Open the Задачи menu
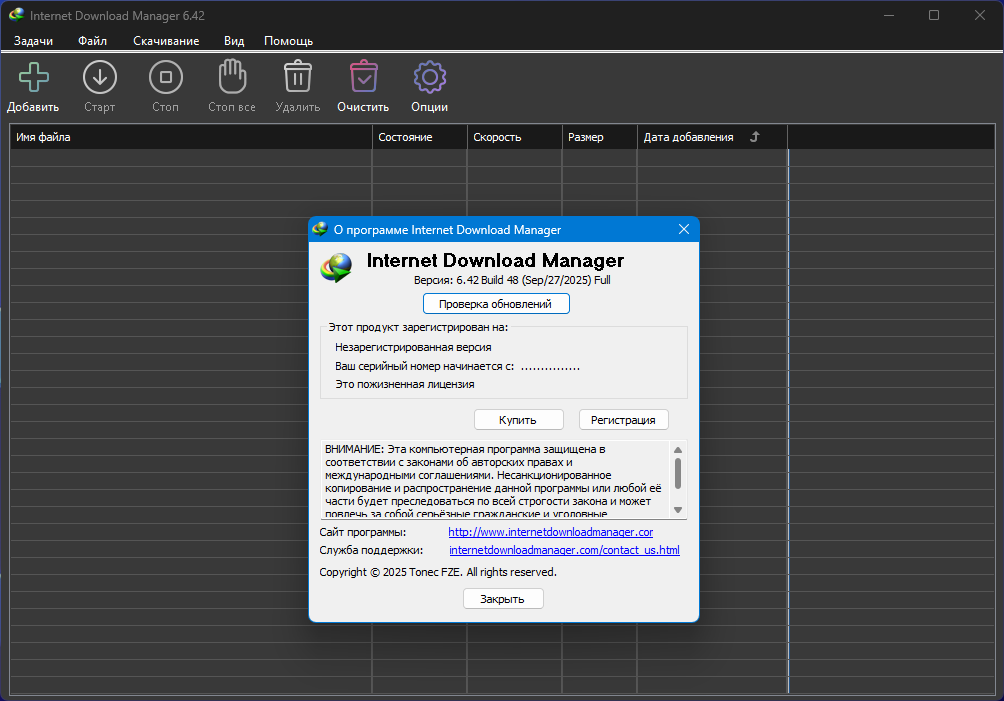1004x701 pixels. (x=33, y=41)
